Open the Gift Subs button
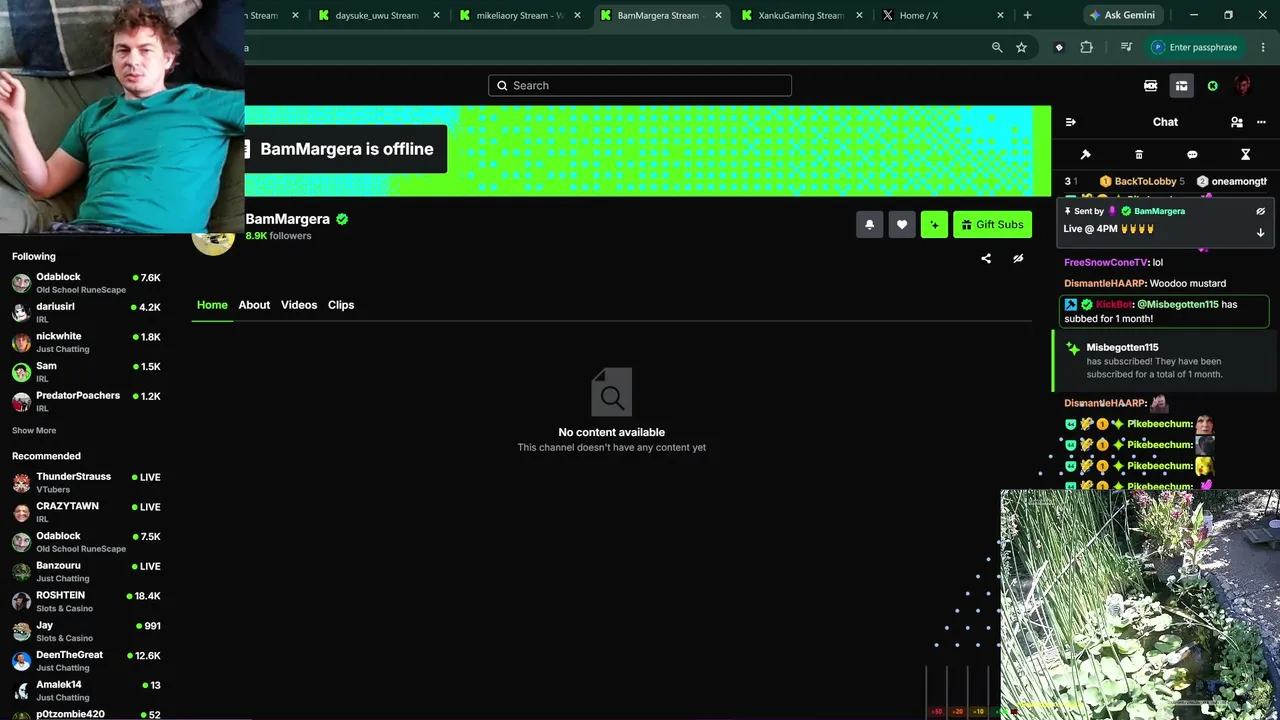 992,225
